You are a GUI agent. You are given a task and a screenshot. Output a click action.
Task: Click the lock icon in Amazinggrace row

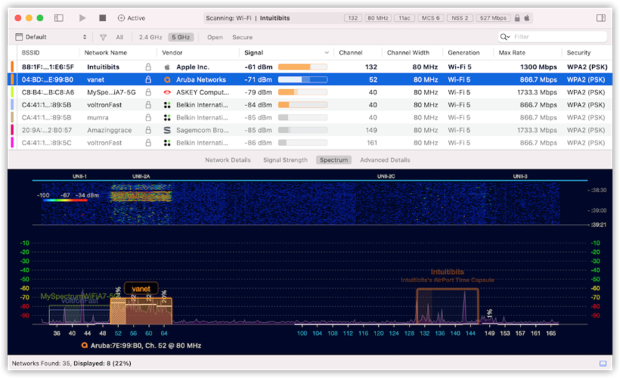pyautogui.click(x=148, y=130)
